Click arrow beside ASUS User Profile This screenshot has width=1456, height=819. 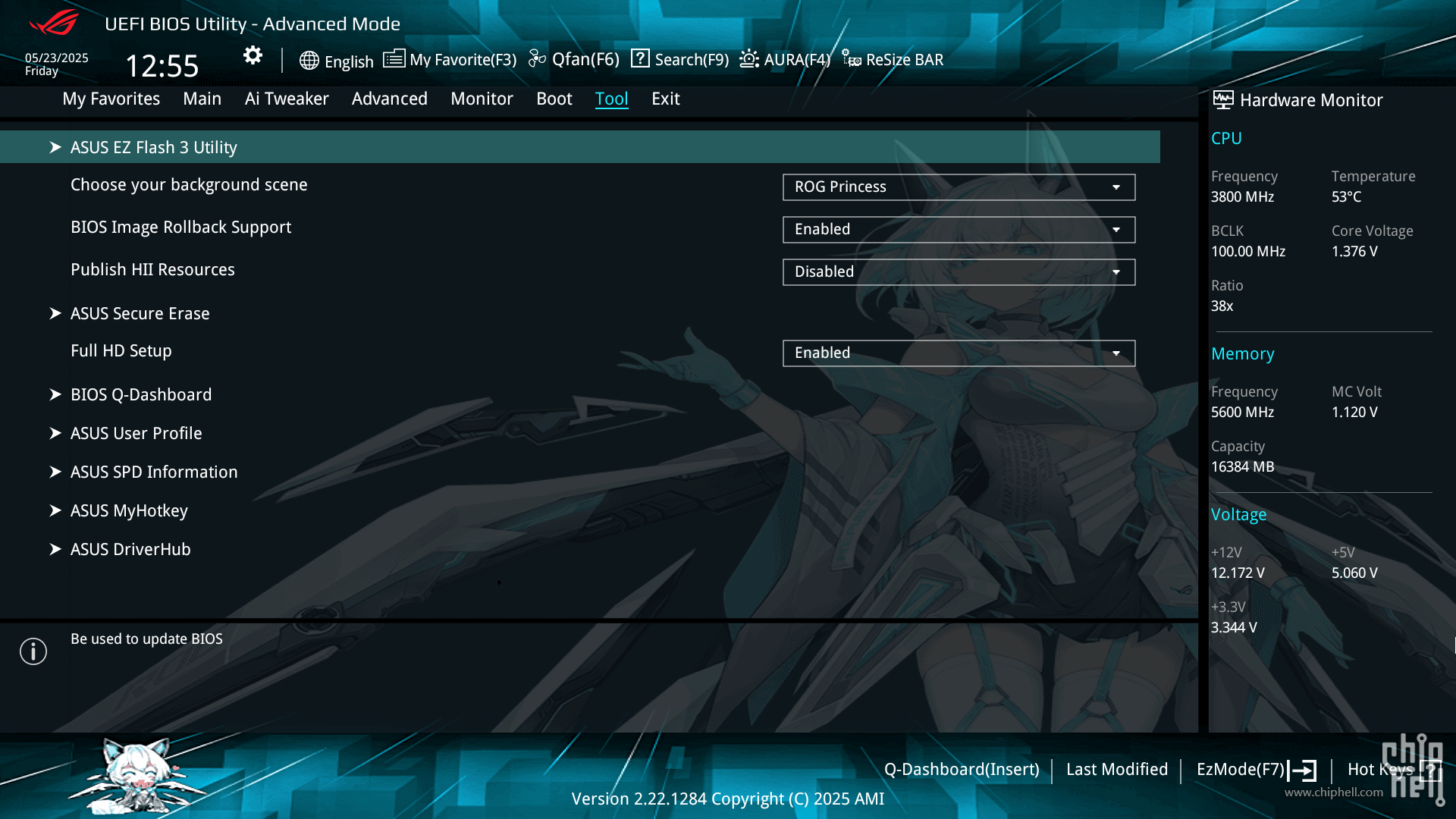[55, 433]
